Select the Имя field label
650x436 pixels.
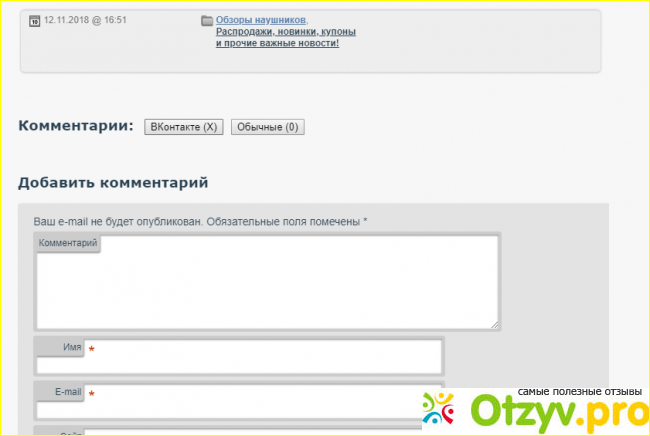(x=71, y=346)
